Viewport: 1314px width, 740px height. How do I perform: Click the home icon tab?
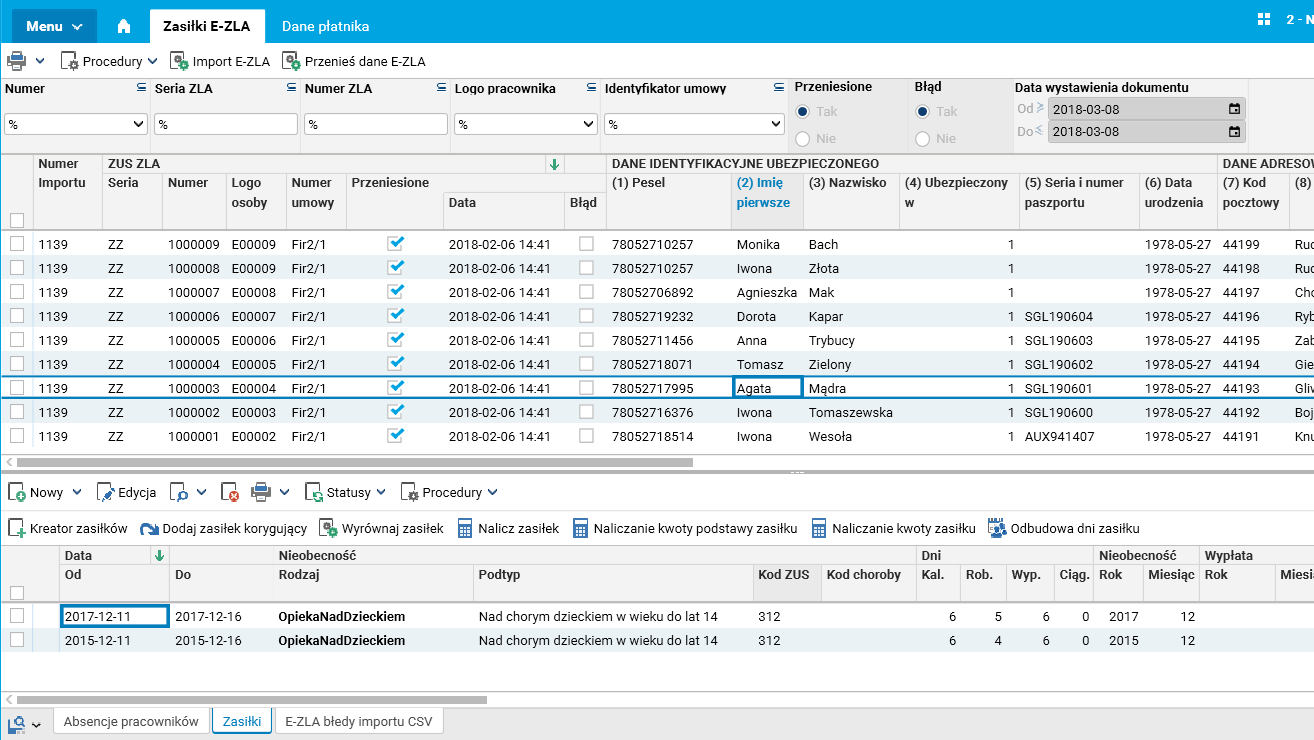click(x=124, y=26)
